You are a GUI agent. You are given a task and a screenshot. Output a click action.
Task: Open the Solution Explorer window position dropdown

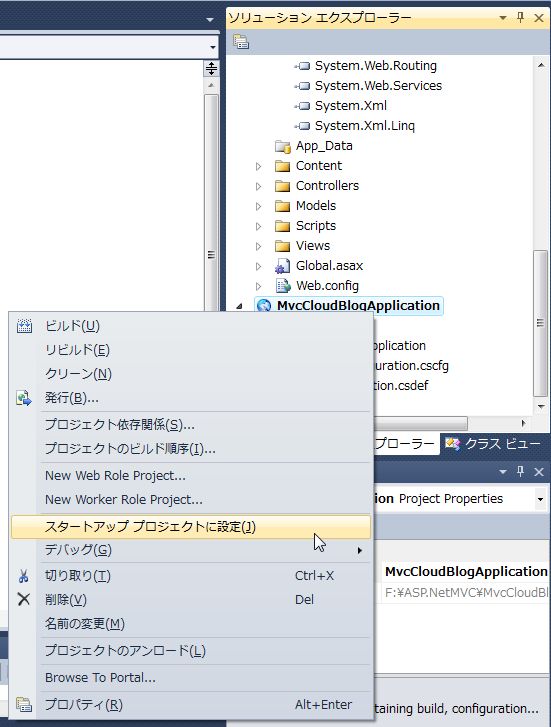coord(503,18)
